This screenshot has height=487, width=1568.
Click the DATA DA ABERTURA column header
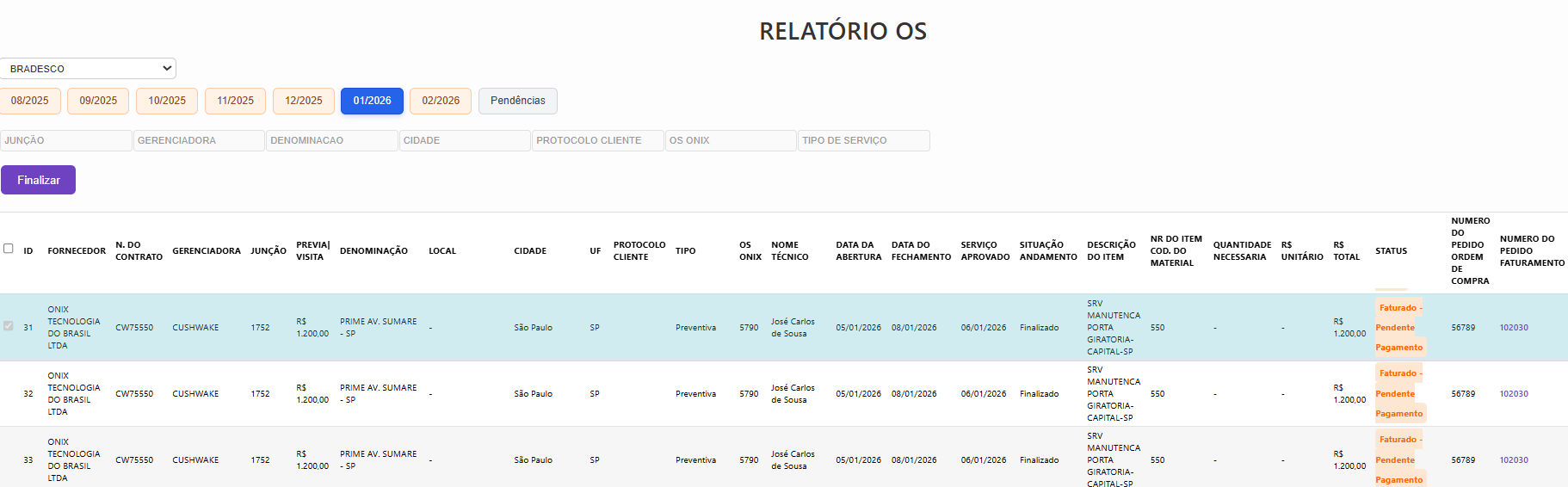pyautogui.click(x=858, y=251)
